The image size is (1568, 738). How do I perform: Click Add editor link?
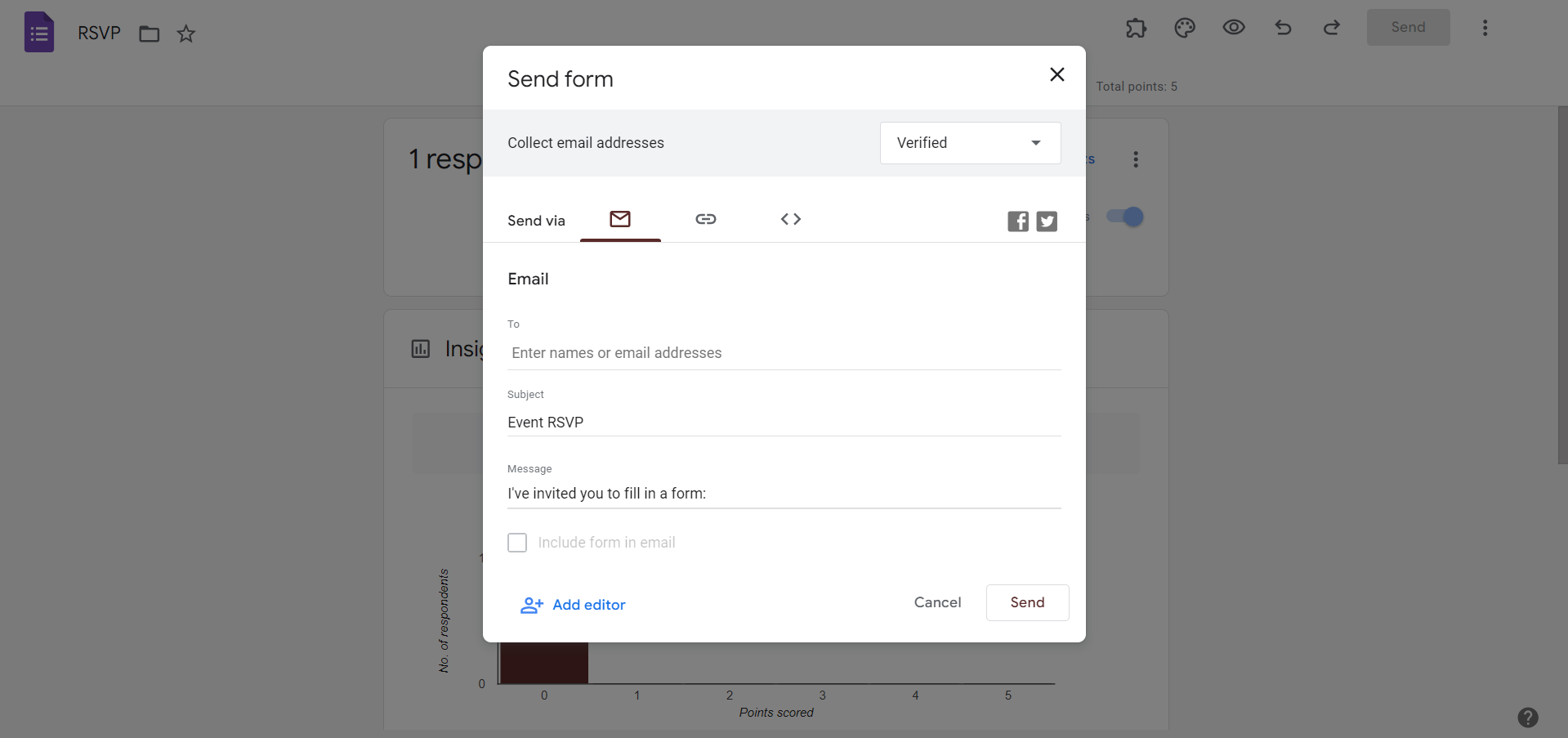pyautogui.click(x=573, y=605)
